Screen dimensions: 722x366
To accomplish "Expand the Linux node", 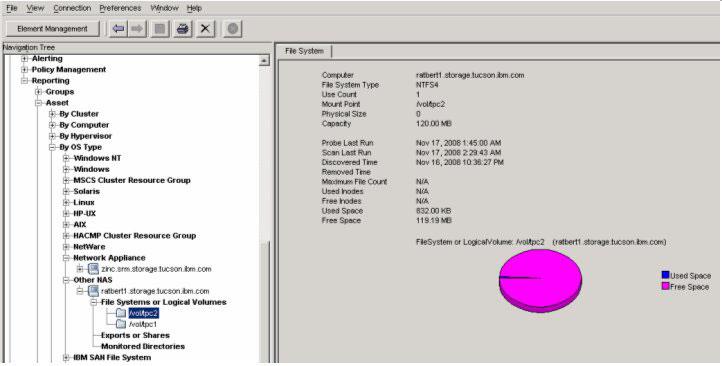I will tap(66, 202).
